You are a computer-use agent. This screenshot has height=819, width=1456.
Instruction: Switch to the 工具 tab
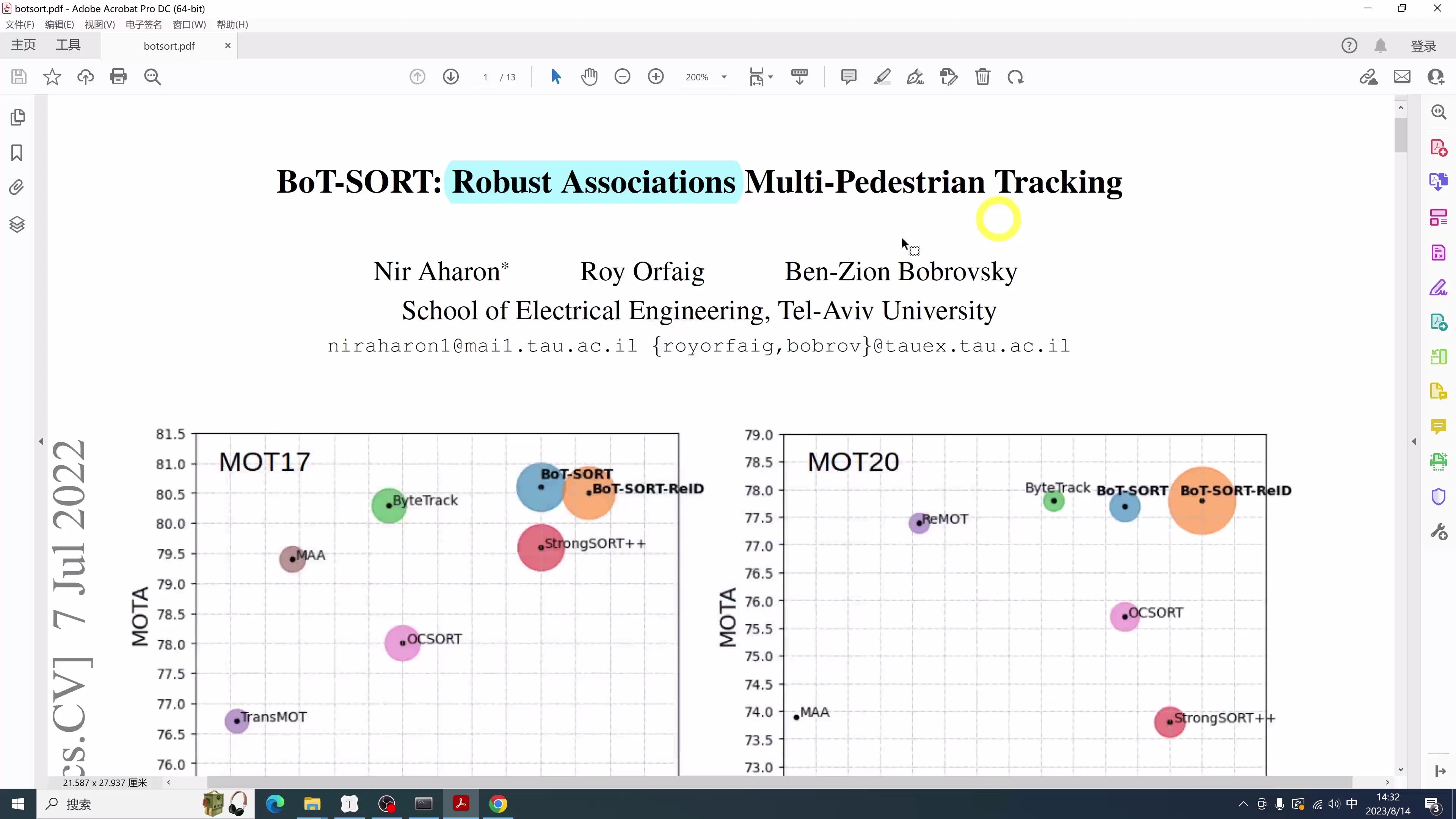pyautogui.click(x=68, y=45)
